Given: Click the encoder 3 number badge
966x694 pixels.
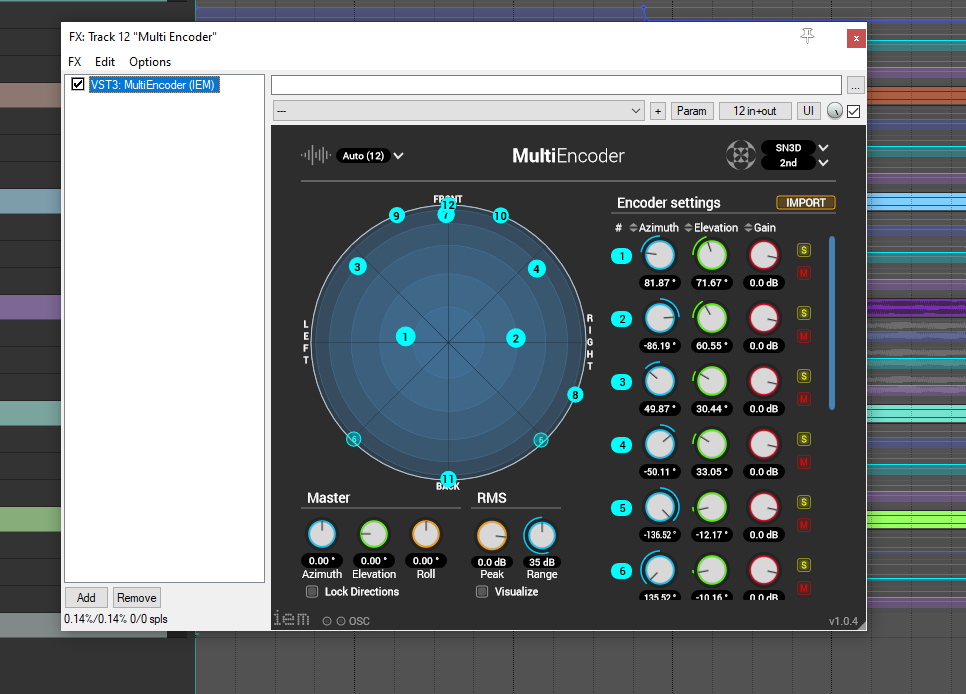Looking at the screenshot, I should click(x=622, y=382).
